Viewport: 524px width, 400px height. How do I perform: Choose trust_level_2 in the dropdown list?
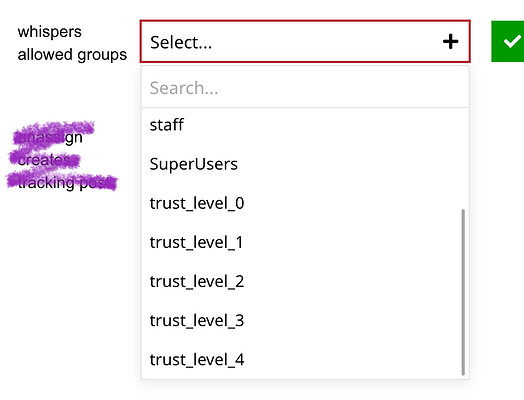tap(305, 281)
